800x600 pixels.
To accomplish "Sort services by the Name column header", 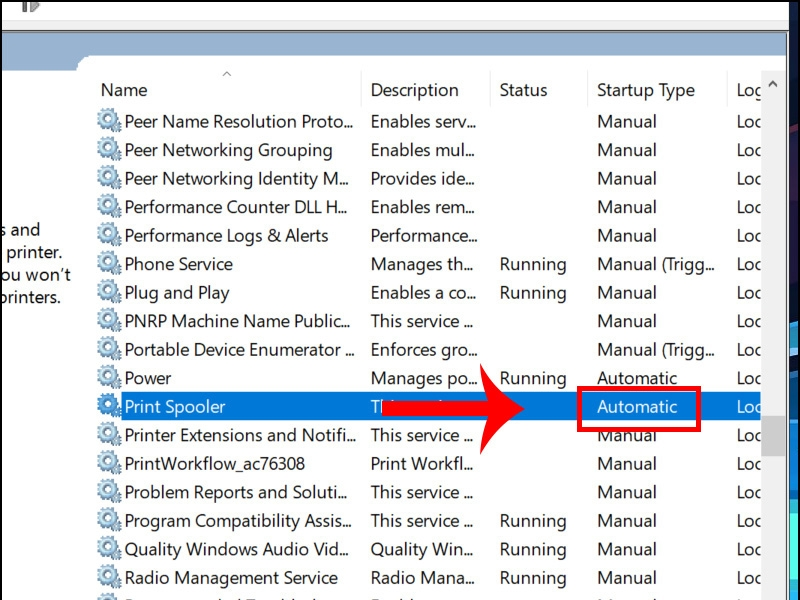I will pyautogui.click(x=124, y=90).
